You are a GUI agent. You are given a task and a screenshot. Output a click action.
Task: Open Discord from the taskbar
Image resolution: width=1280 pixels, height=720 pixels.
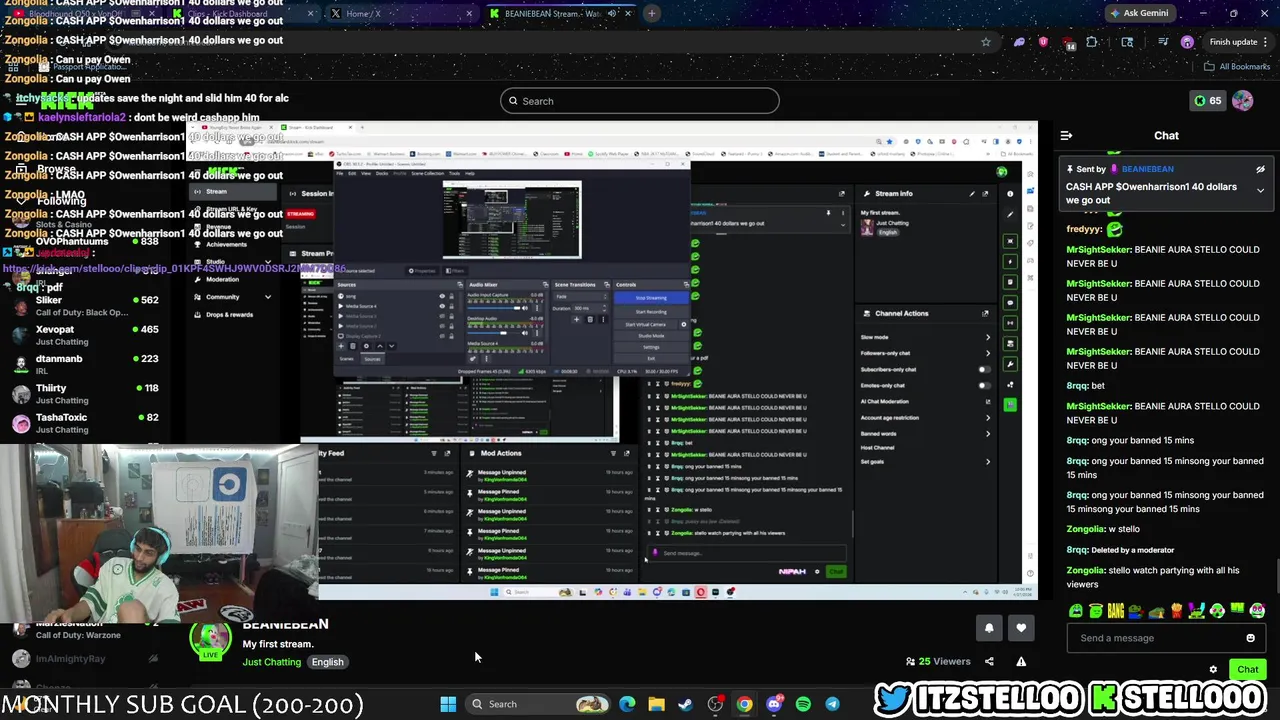pos(774,704)
